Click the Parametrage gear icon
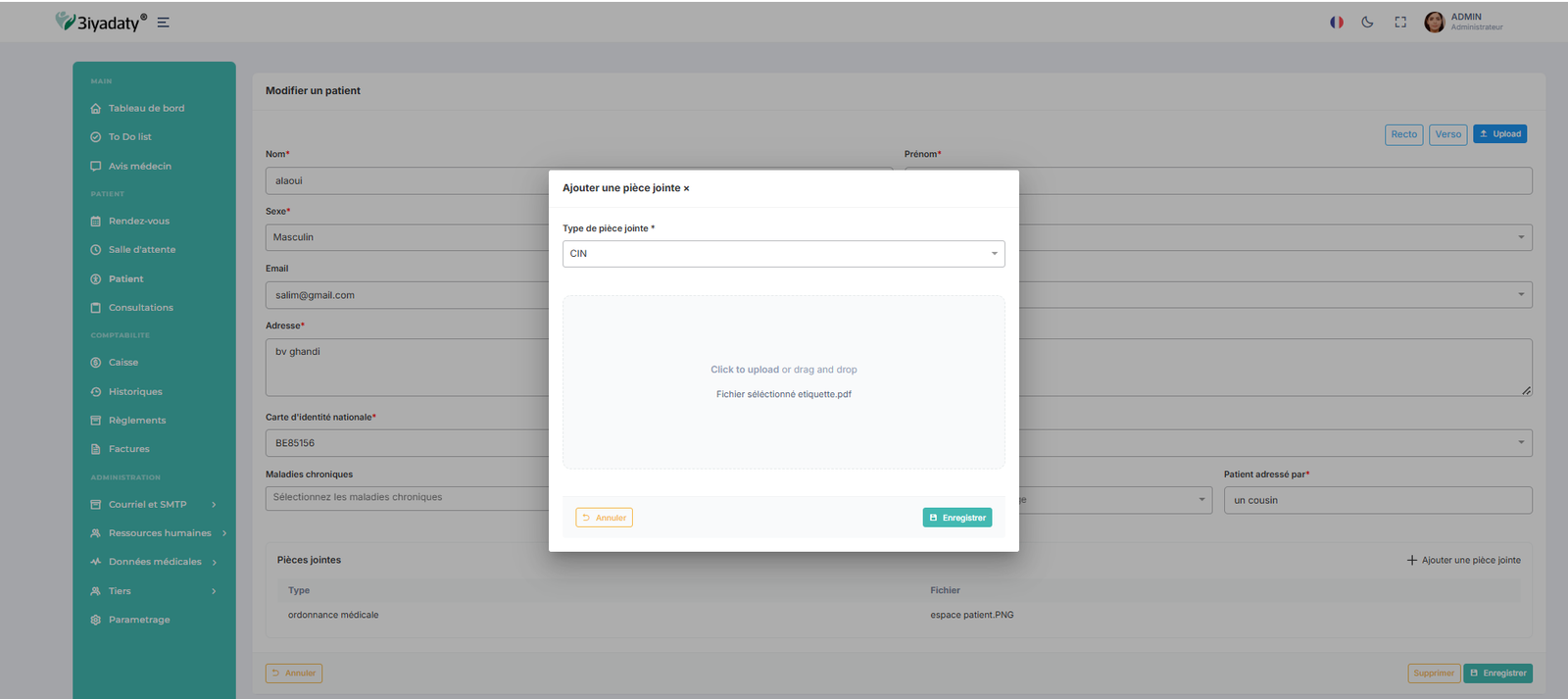This screenshot has height=699, width=1568. pyautogui.click(x=96, y=620)
